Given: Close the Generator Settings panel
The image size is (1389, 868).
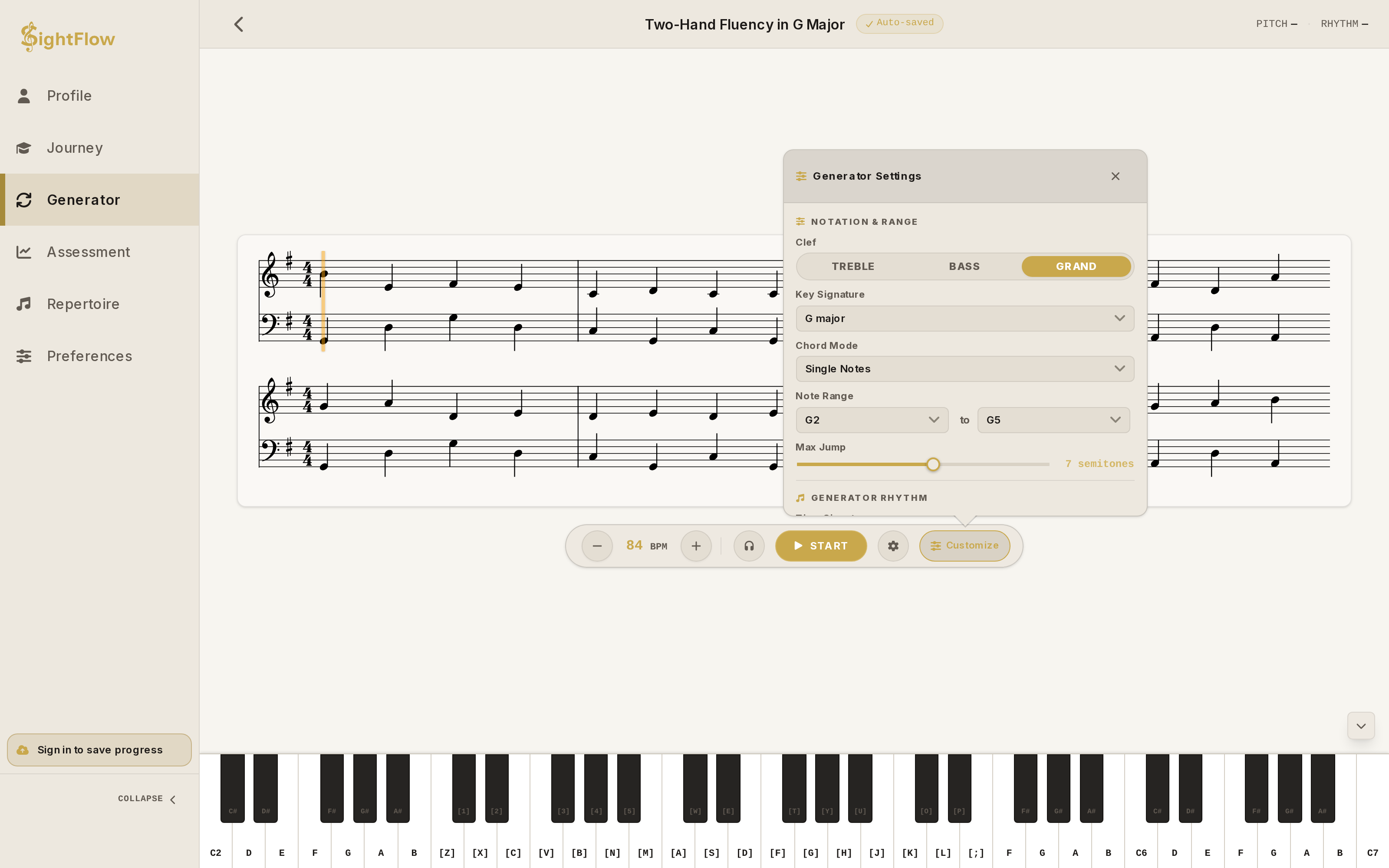Looking at the screenshot, I should [1115, 176].
